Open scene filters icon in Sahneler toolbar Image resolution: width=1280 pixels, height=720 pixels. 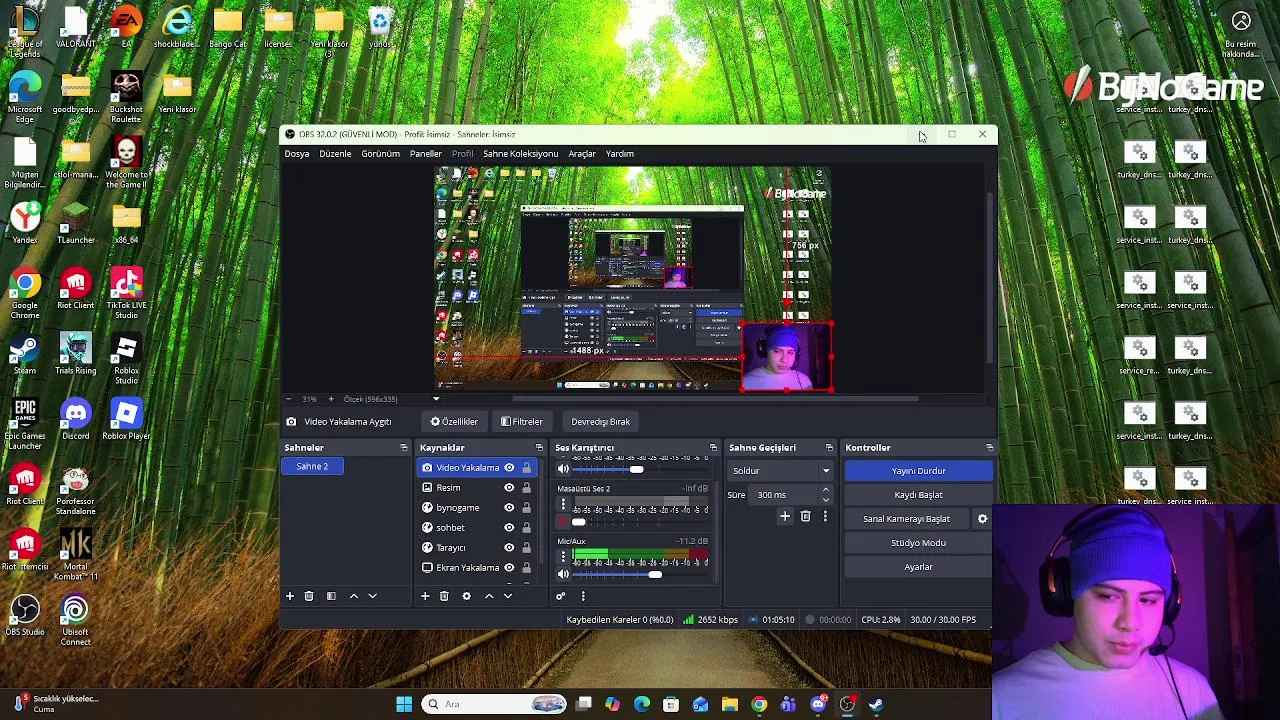[x=331, y=596]
